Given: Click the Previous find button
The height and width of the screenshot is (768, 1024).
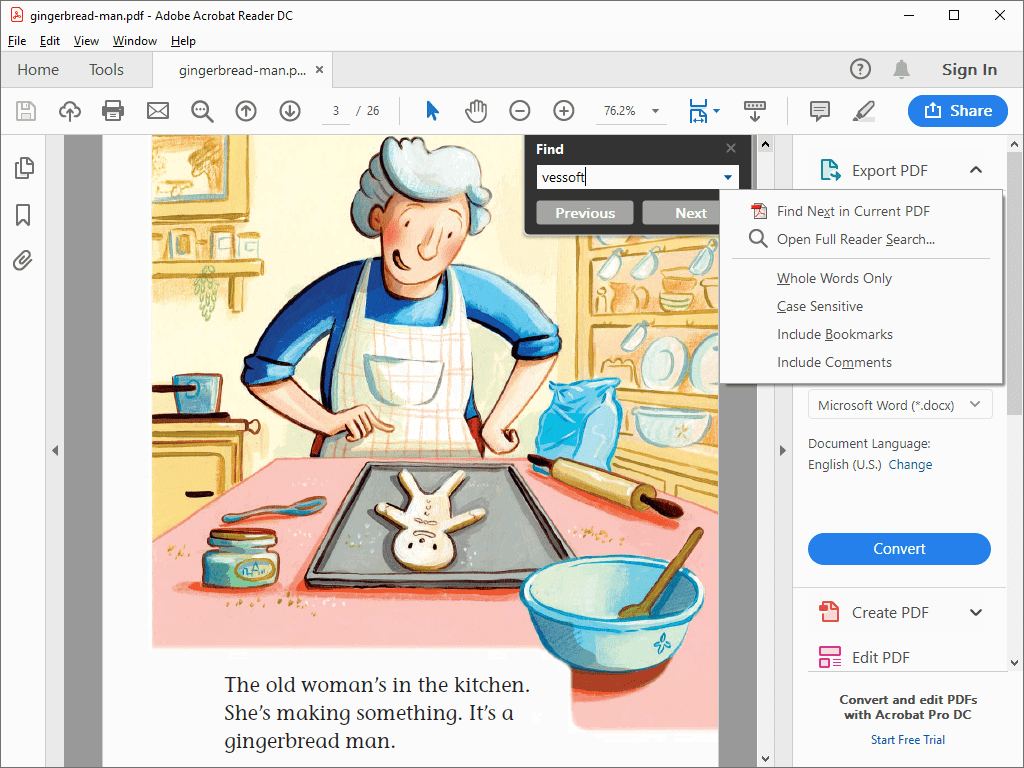Looking at the screenshot, I should pyautogui.click(x=585, y=213).
